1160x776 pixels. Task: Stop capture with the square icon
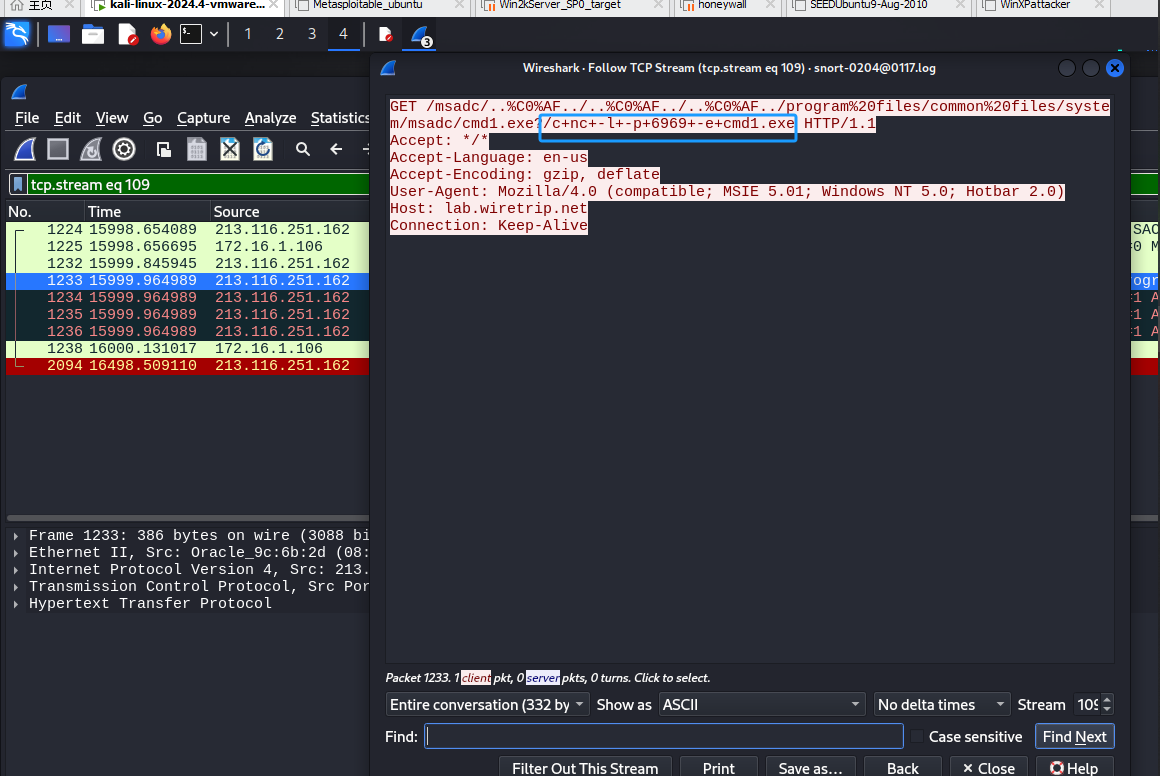click(58, 149)
